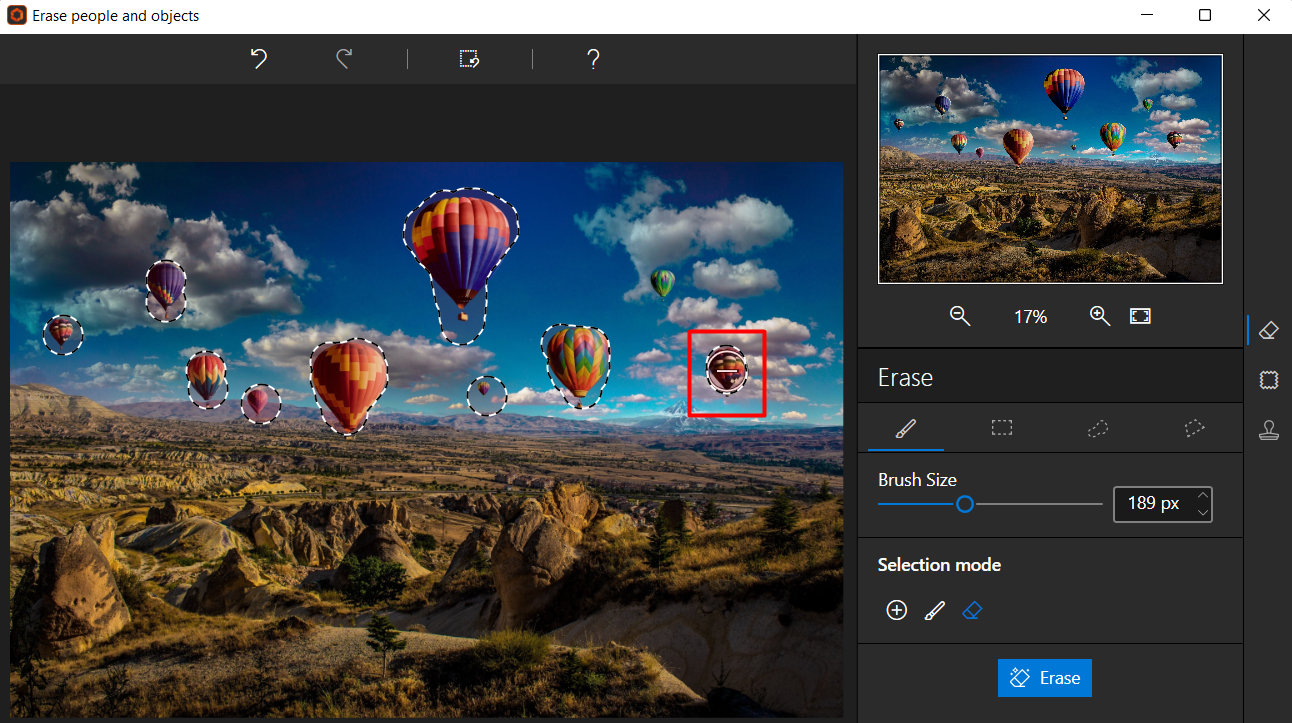1292x723 pixels.
Task: Switch to polygonal selection tab
Action: click(x=1194, y=428)
